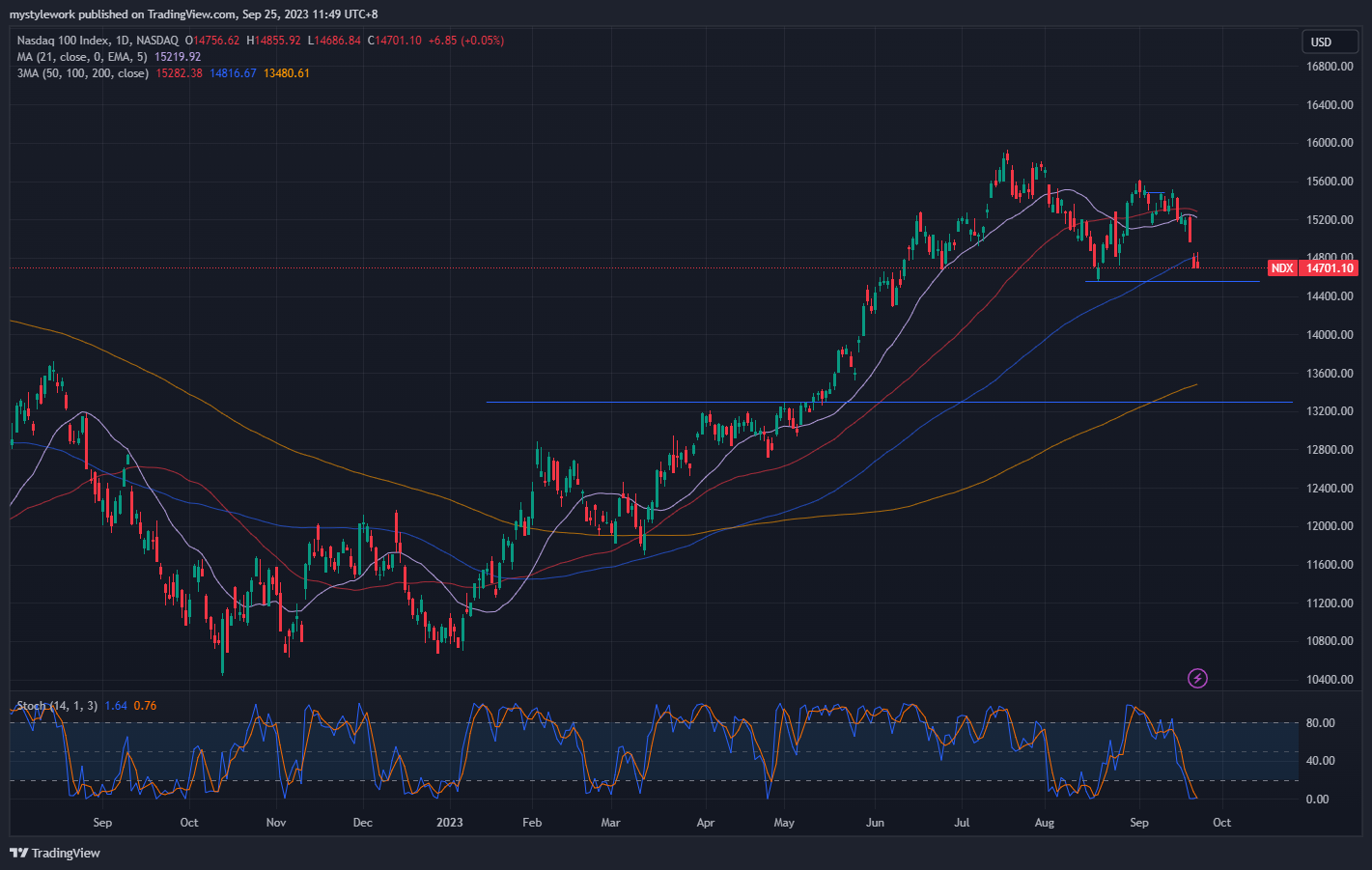Image resolution: width=1372 pixels, height=870 pixels.
Task: Click the TradingView logo at bottom left
Action: click(55, 853)
